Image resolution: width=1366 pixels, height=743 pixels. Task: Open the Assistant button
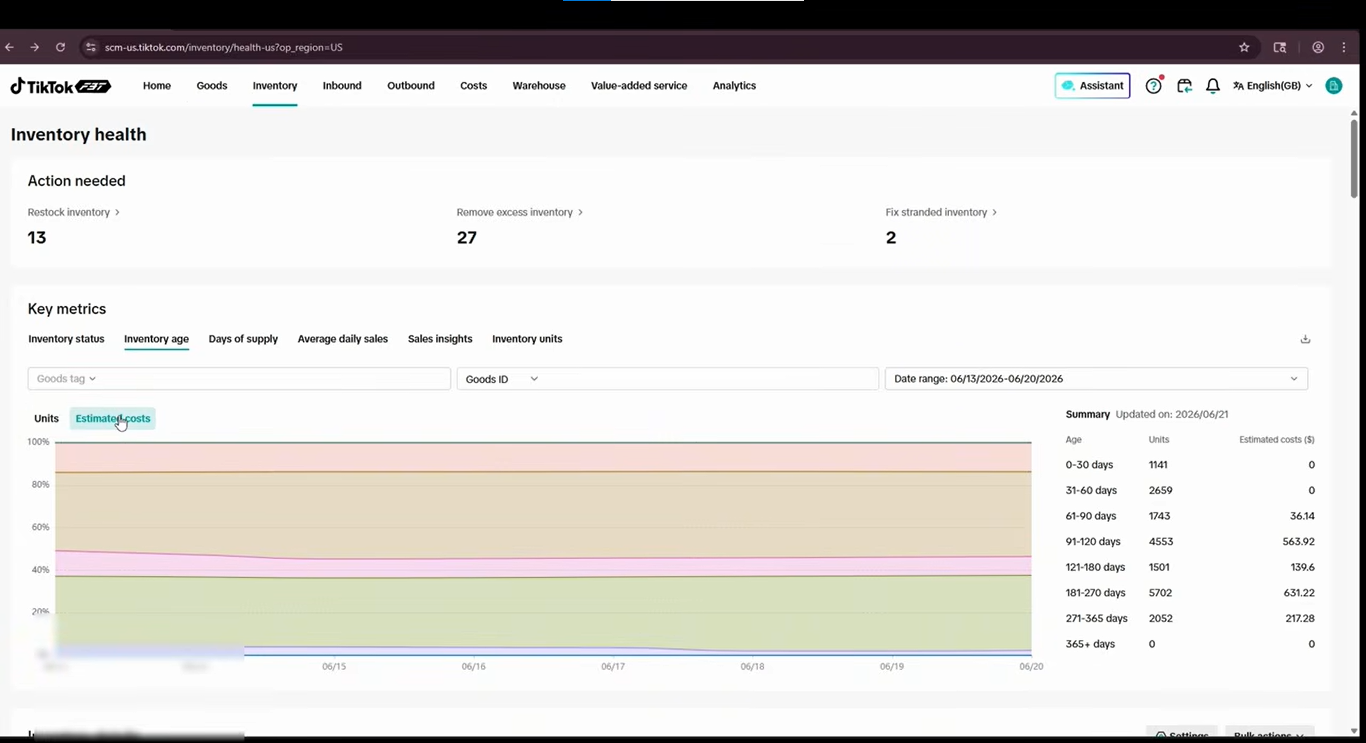[1092, 86]
